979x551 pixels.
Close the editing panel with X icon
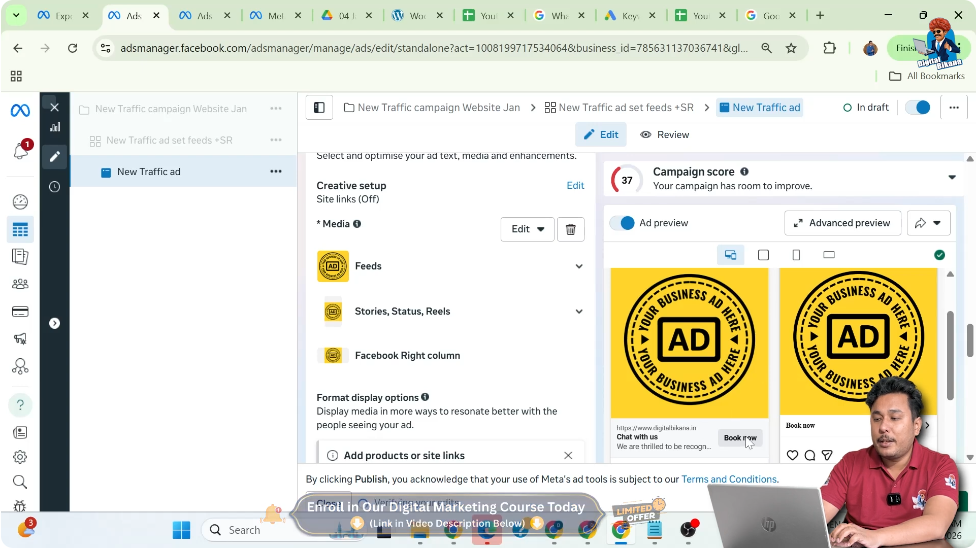pos(54,107)
